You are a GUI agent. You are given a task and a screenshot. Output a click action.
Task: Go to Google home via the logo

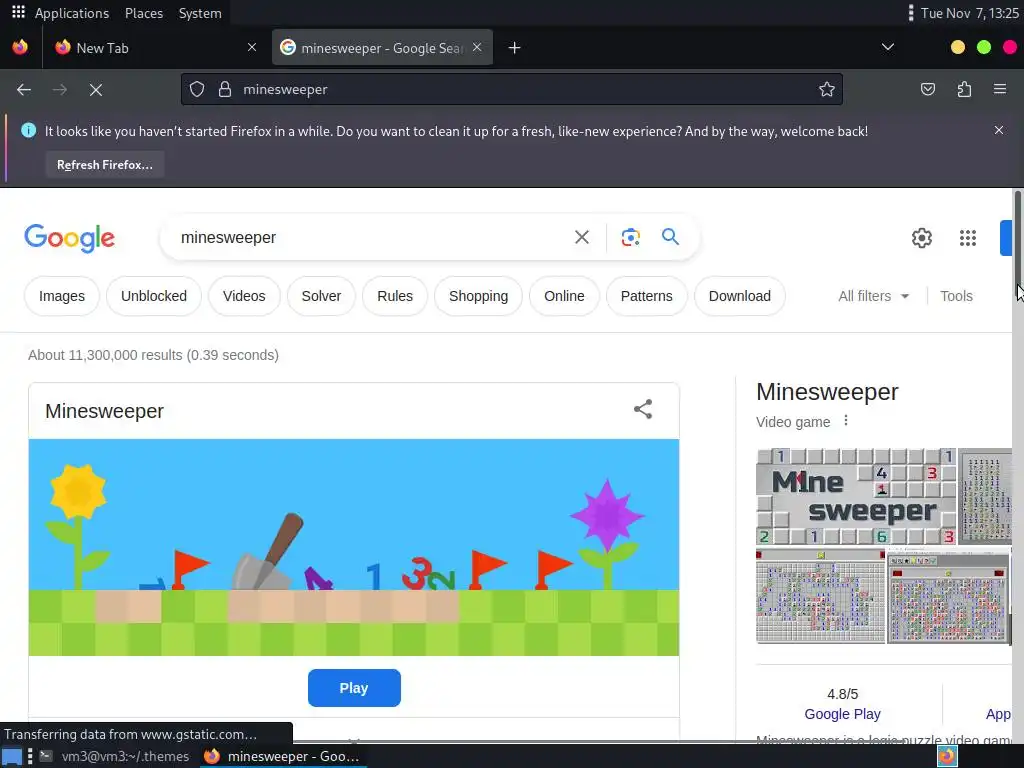(69, 238)
